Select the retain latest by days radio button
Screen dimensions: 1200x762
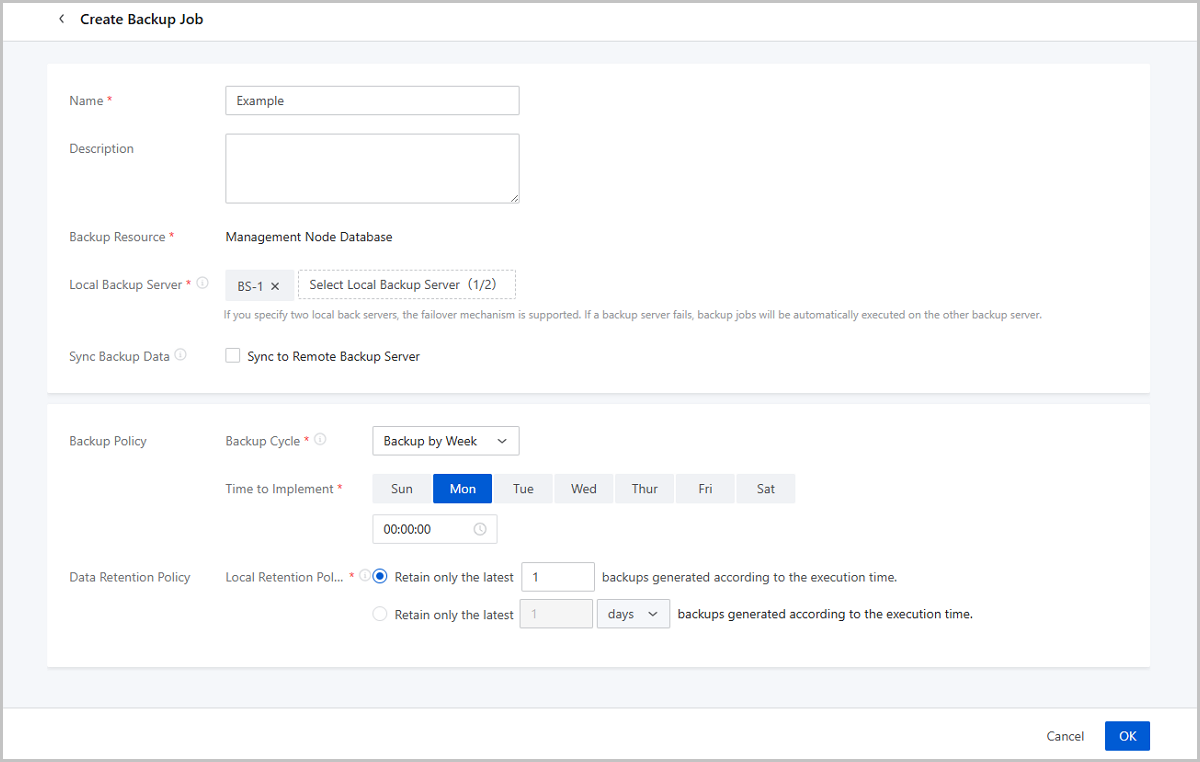(380, 614)
